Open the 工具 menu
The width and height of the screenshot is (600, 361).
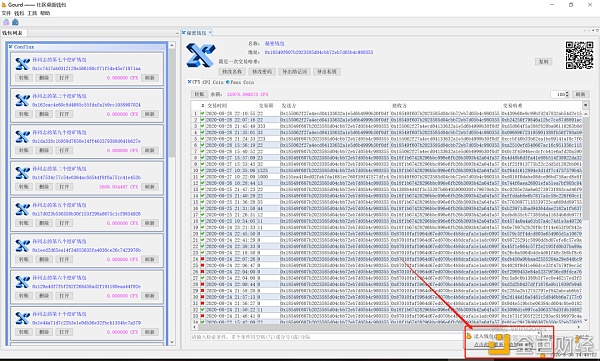coord(32,13)
